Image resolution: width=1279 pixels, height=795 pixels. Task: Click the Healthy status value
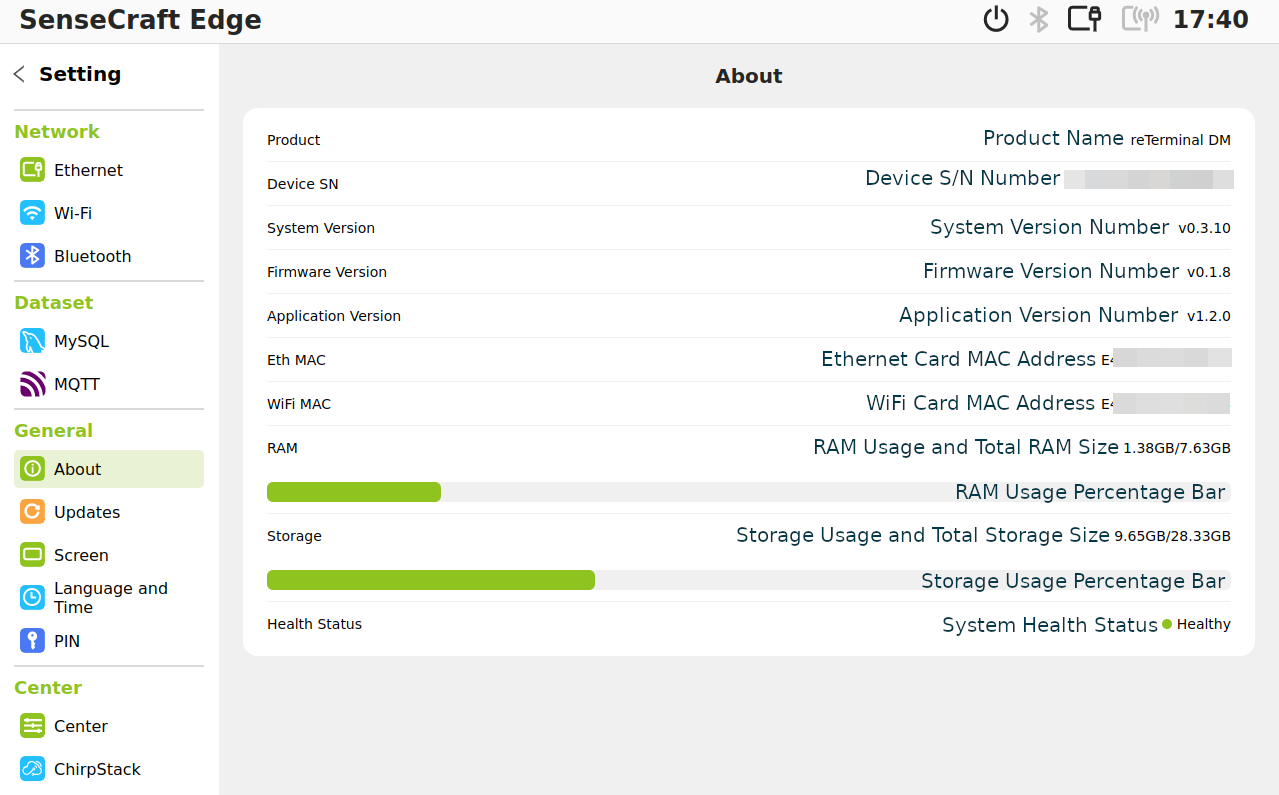[1204, 624]
